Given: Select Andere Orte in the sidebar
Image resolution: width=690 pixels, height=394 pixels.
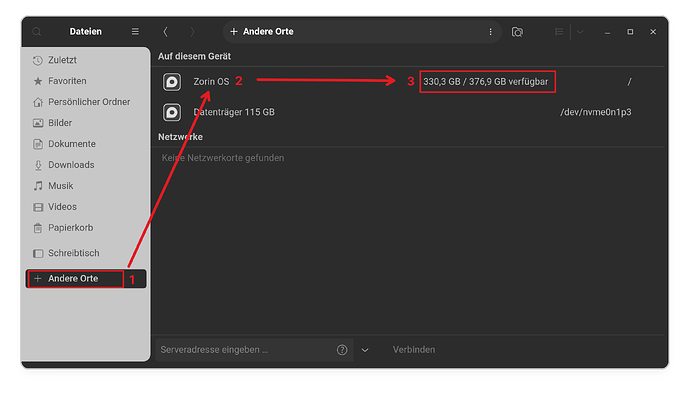Looking at the screenshot, I should tap(86, 279).
